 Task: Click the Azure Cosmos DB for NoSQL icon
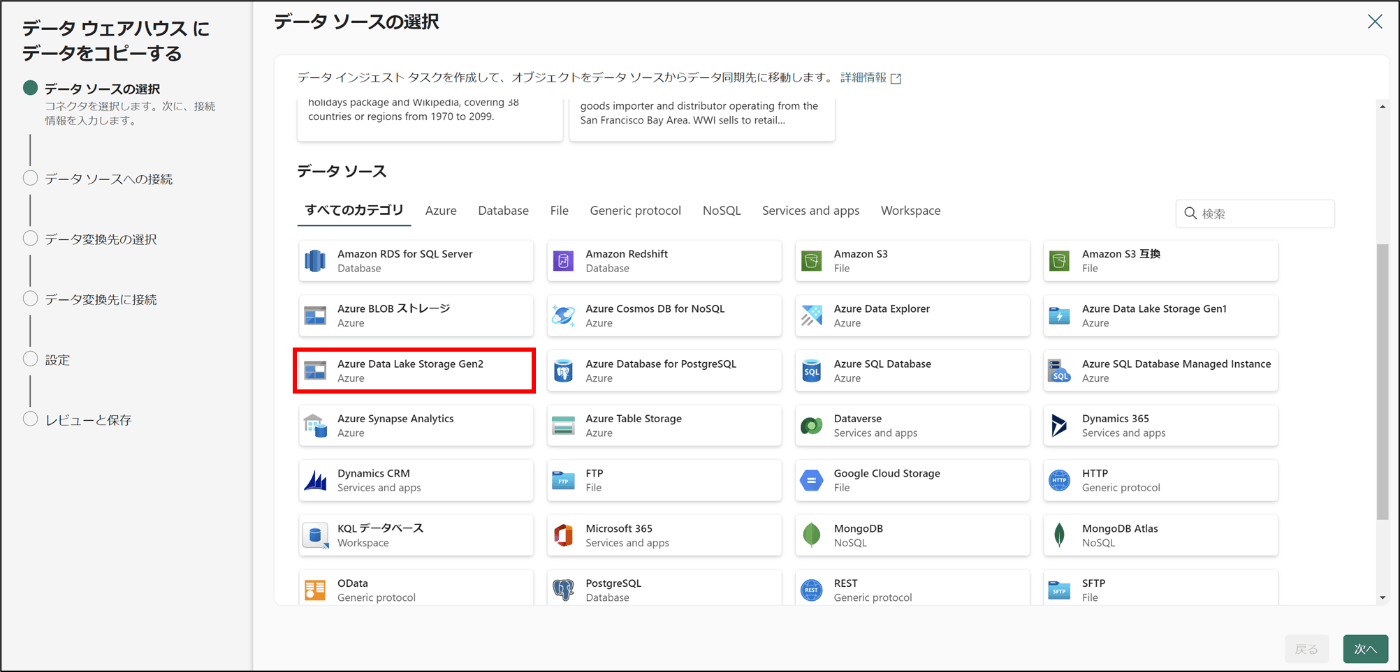tap(563, 317)
